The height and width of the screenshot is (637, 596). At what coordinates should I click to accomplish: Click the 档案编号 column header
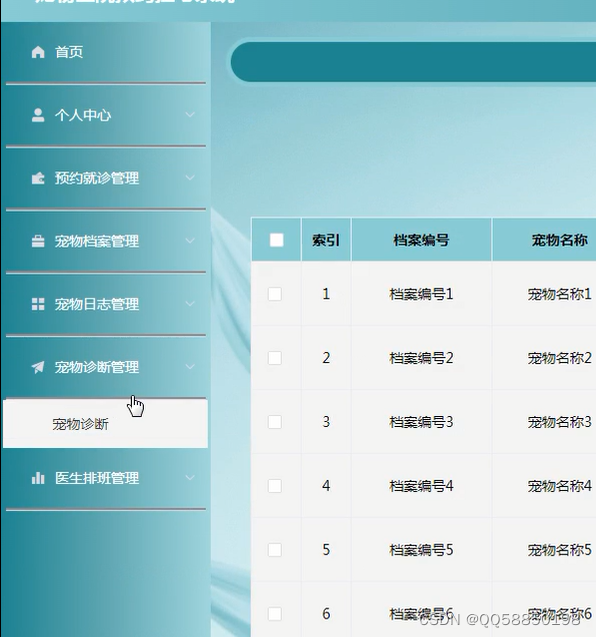[x=421, y=240]
